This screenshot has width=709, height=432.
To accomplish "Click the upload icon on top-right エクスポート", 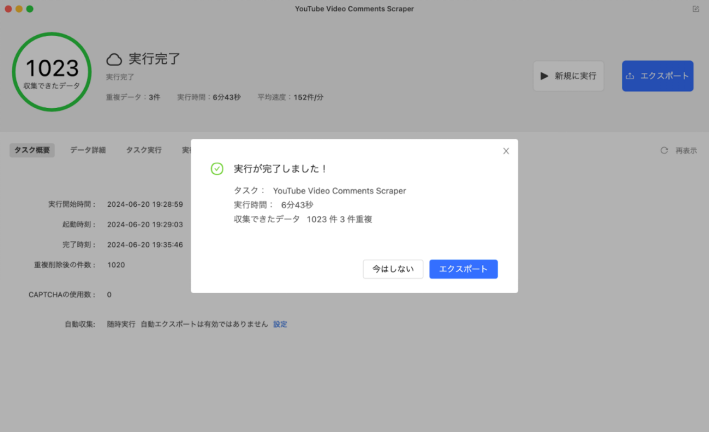I will 630,76.
